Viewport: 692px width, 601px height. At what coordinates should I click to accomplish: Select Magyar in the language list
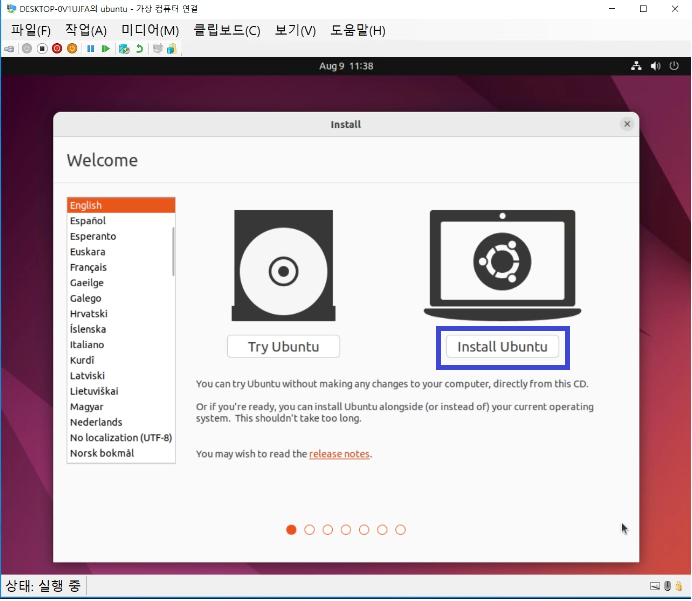121,406
